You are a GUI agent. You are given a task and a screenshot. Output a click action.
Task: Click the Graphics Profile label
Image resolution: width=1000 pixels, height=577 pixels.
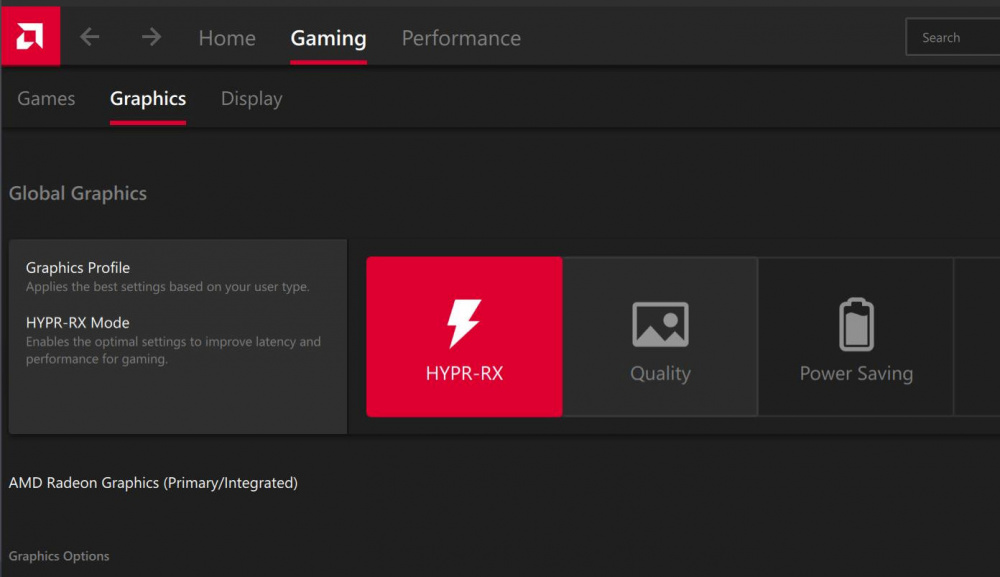[78, 268]
